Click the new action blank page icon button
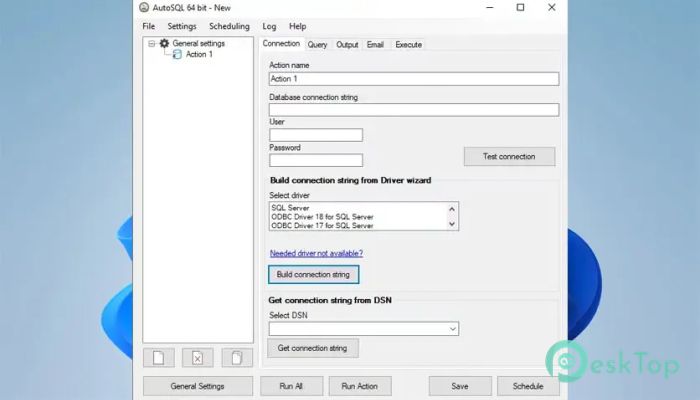This screenshot has height=400, width=700. coord(159,358)
